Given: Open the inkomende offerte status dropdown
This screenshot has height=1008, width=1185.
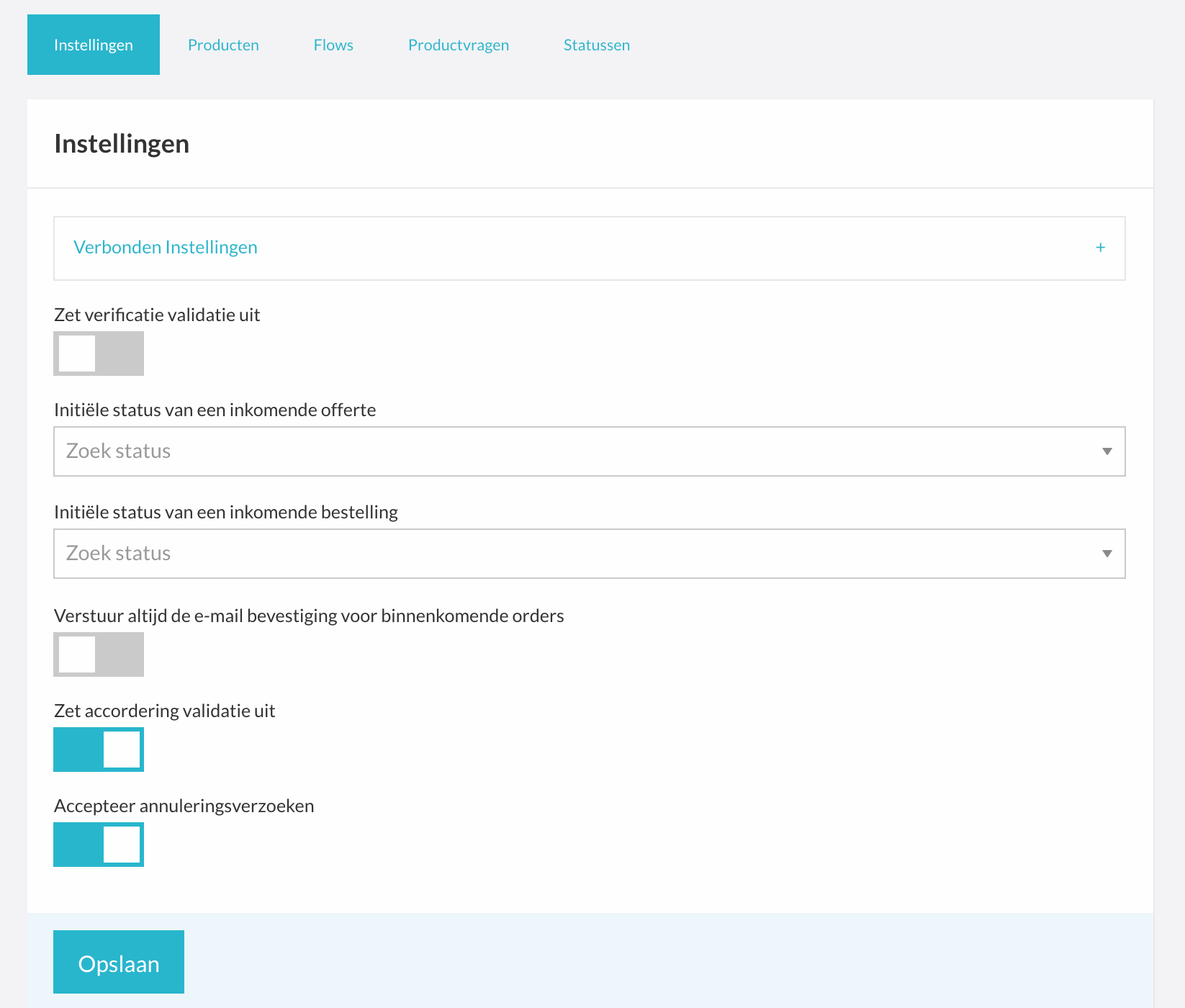Looking at the screenshot, I should 590,451.
